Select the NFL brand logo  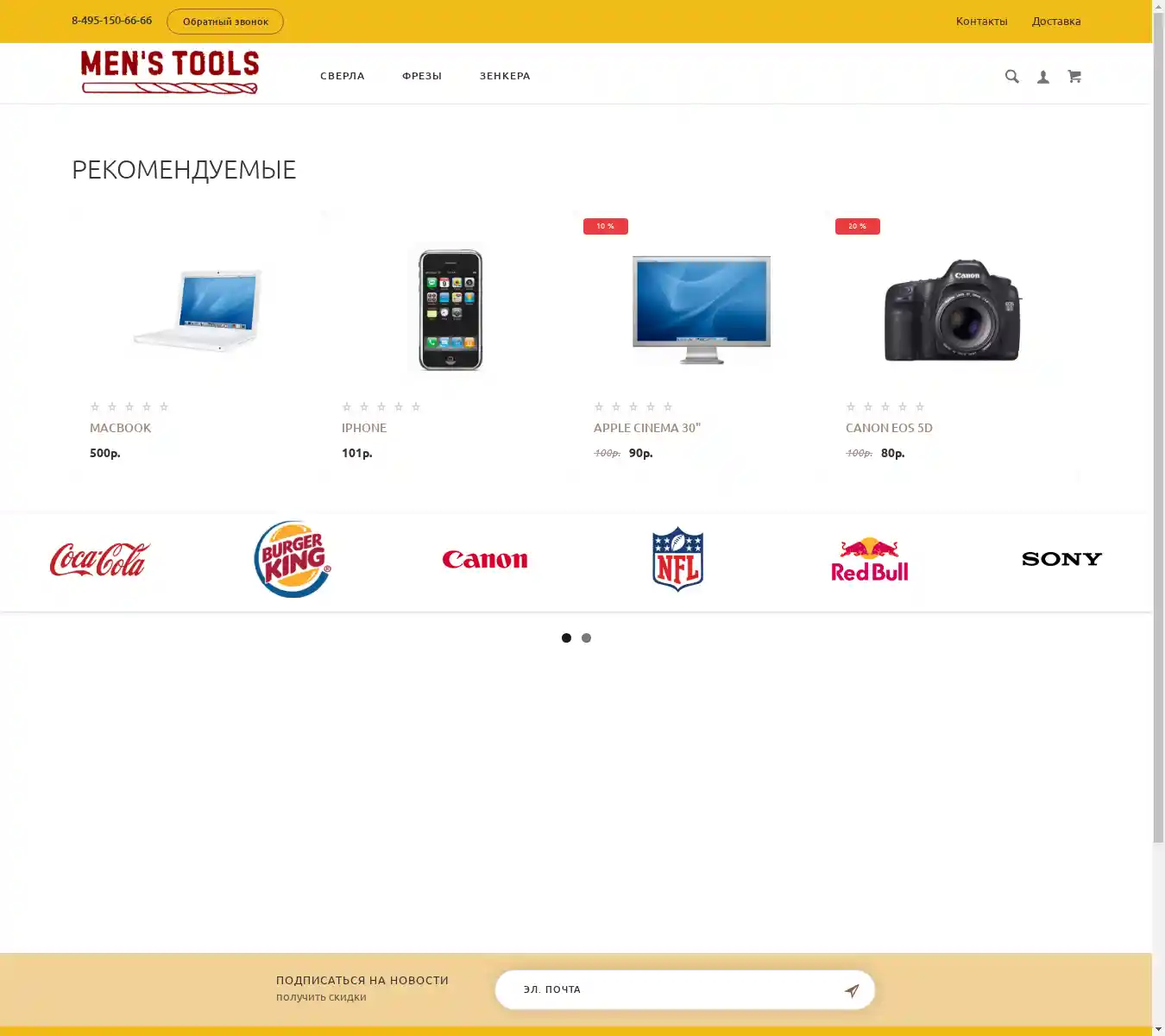[678, 559]
